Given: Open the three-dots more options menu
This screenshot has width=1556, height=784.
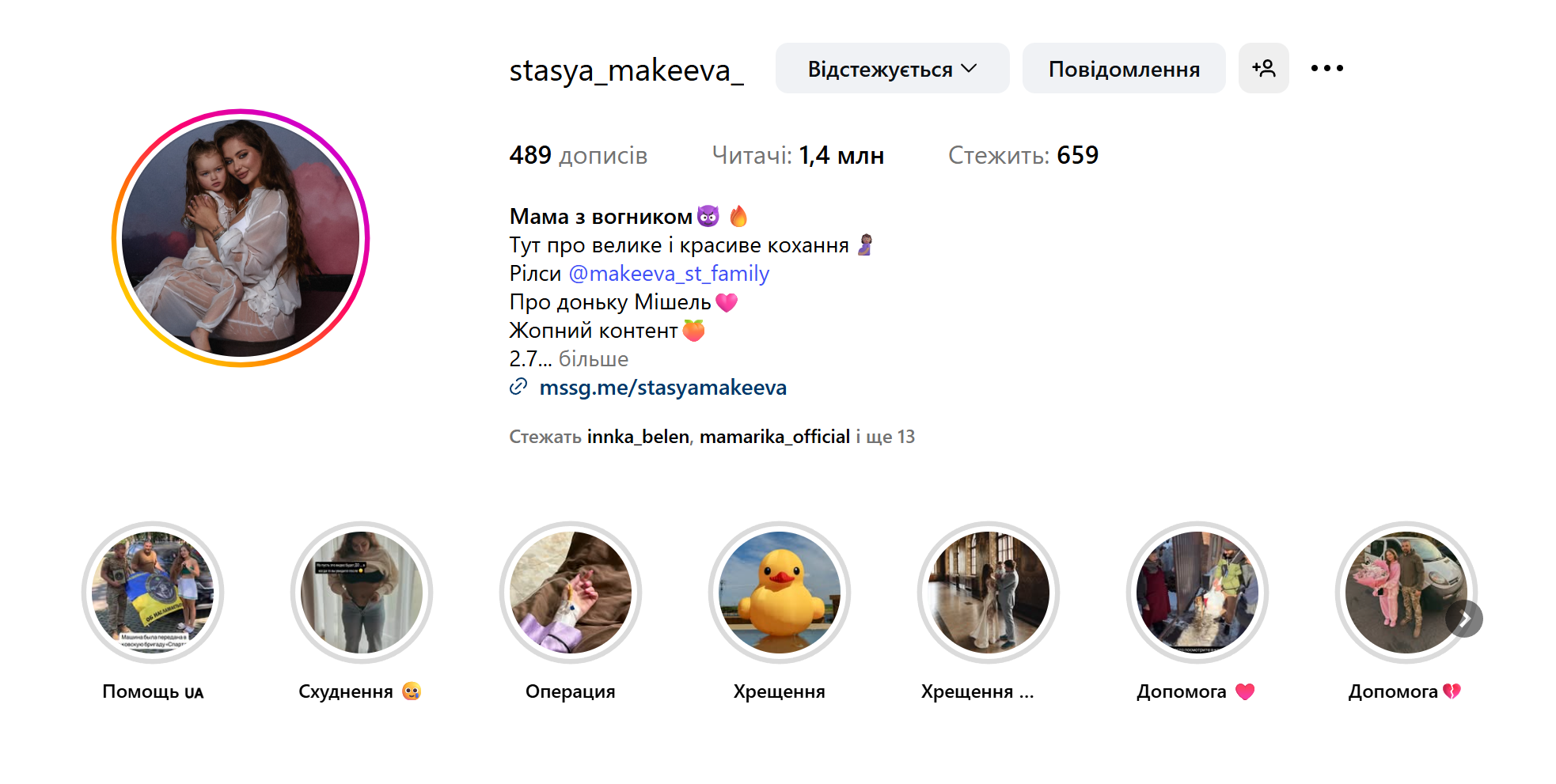Looking at the screenshot, I should [x=1326, y=68].
